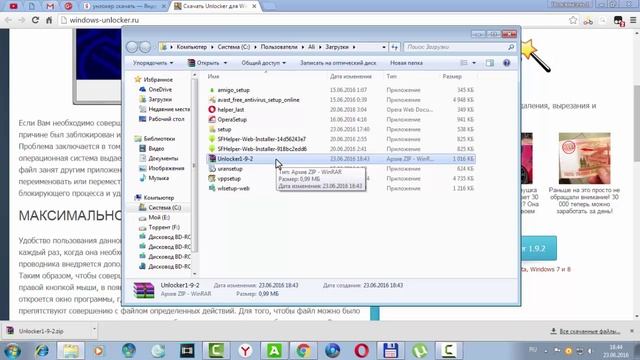Viewport: 640px width, 360px height.
Task: Click the download 1.9.2 button on webpage
Action: (x=538, y=248)
